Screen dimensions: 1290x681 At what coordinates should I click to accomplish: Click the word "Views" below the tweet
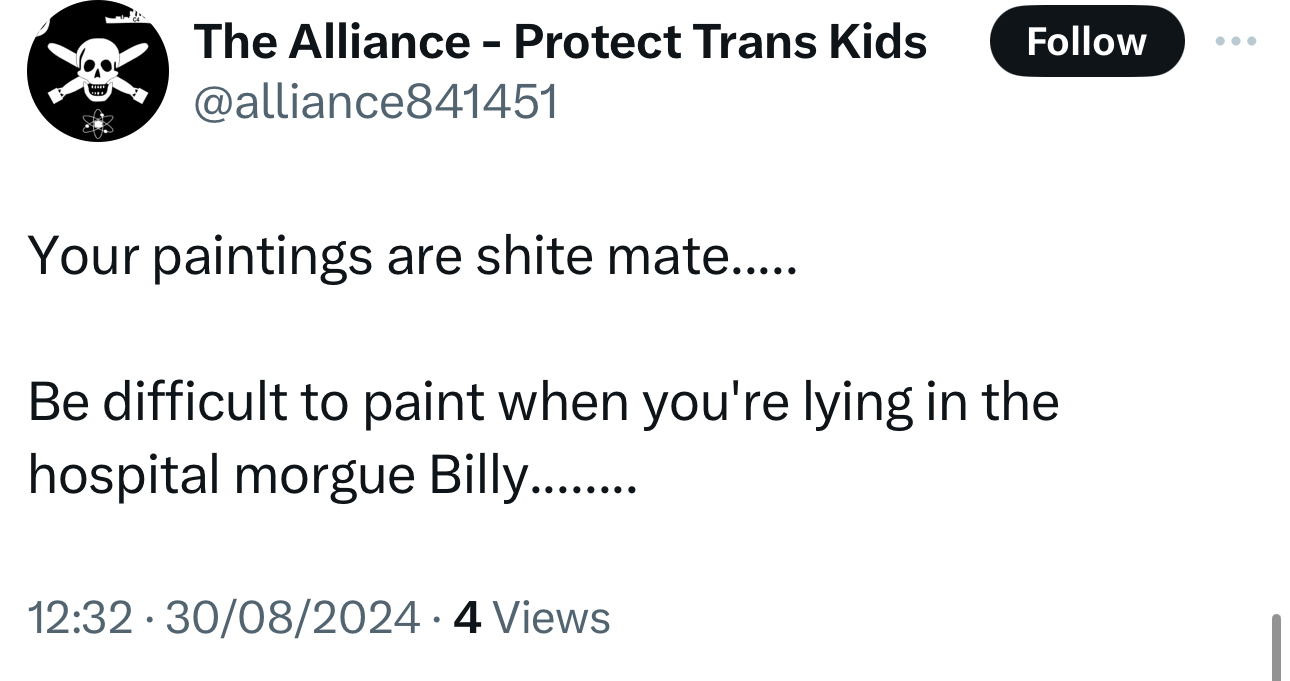click(x=551, y=617)
